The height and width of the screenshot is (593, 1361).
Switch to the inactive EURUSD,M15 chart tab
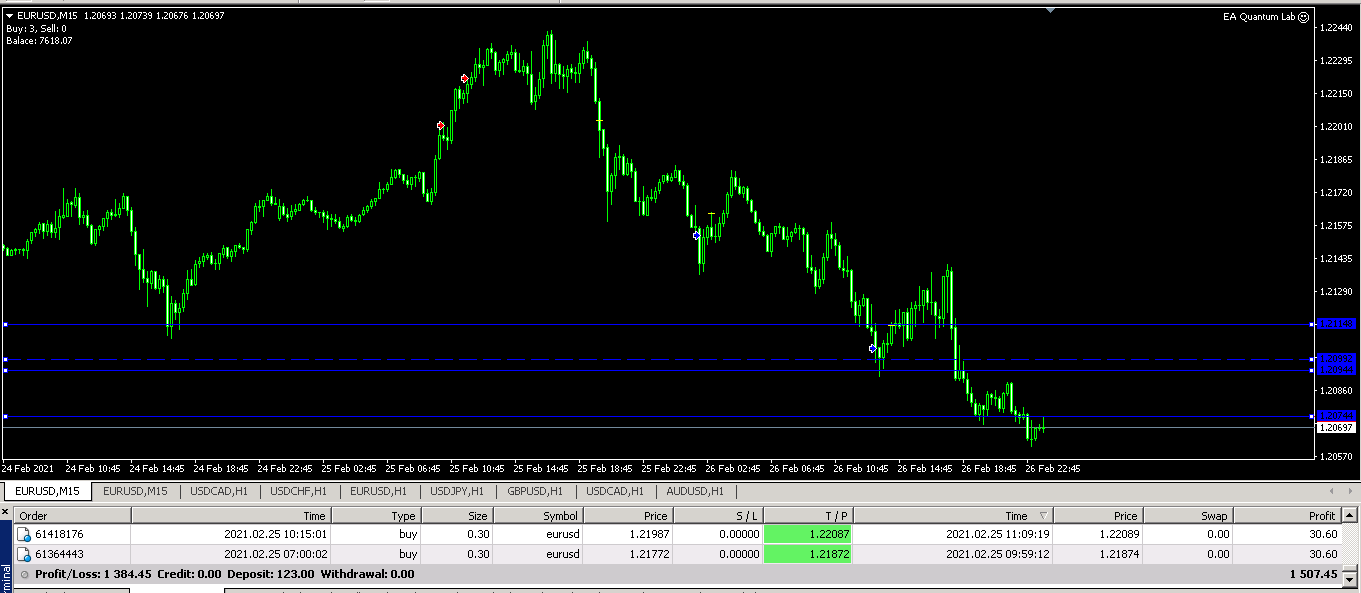[135, 491]
